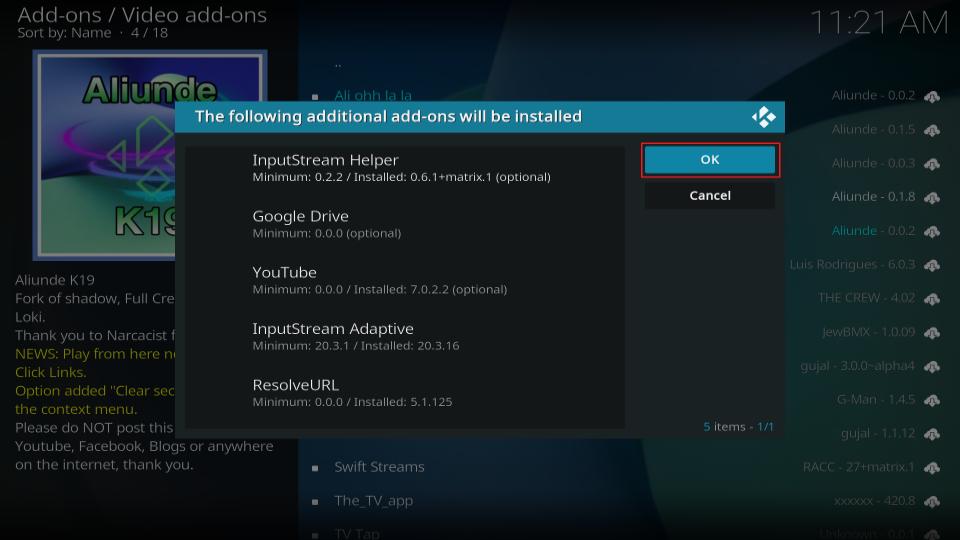Viewport: 960px width, 540px height.
Task: Click the bullet icon beside The_TV_app
Action: (315, 502)
